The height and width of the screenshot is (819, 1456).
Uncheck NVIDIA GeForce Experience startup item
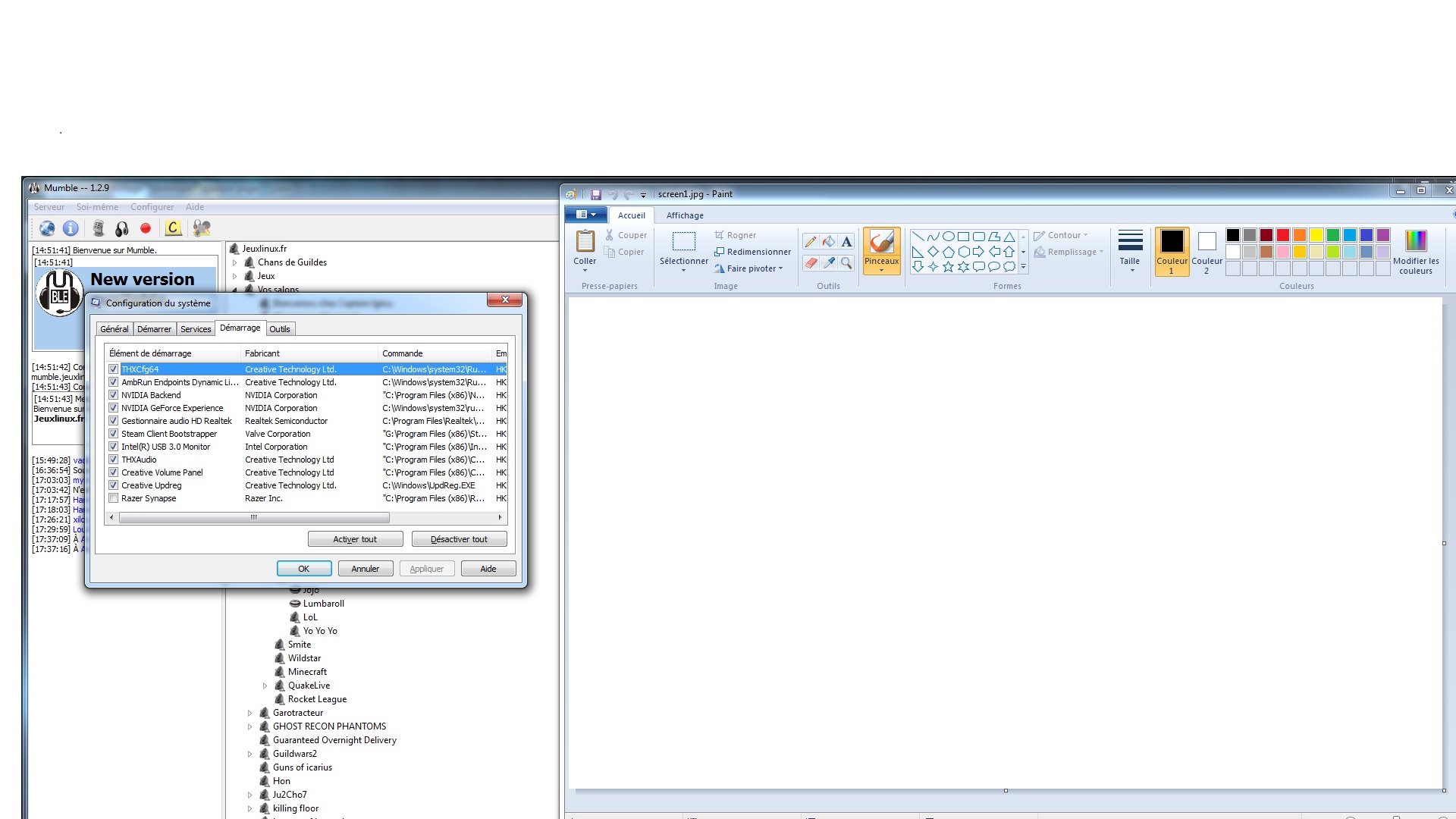[x=114, y=408]
